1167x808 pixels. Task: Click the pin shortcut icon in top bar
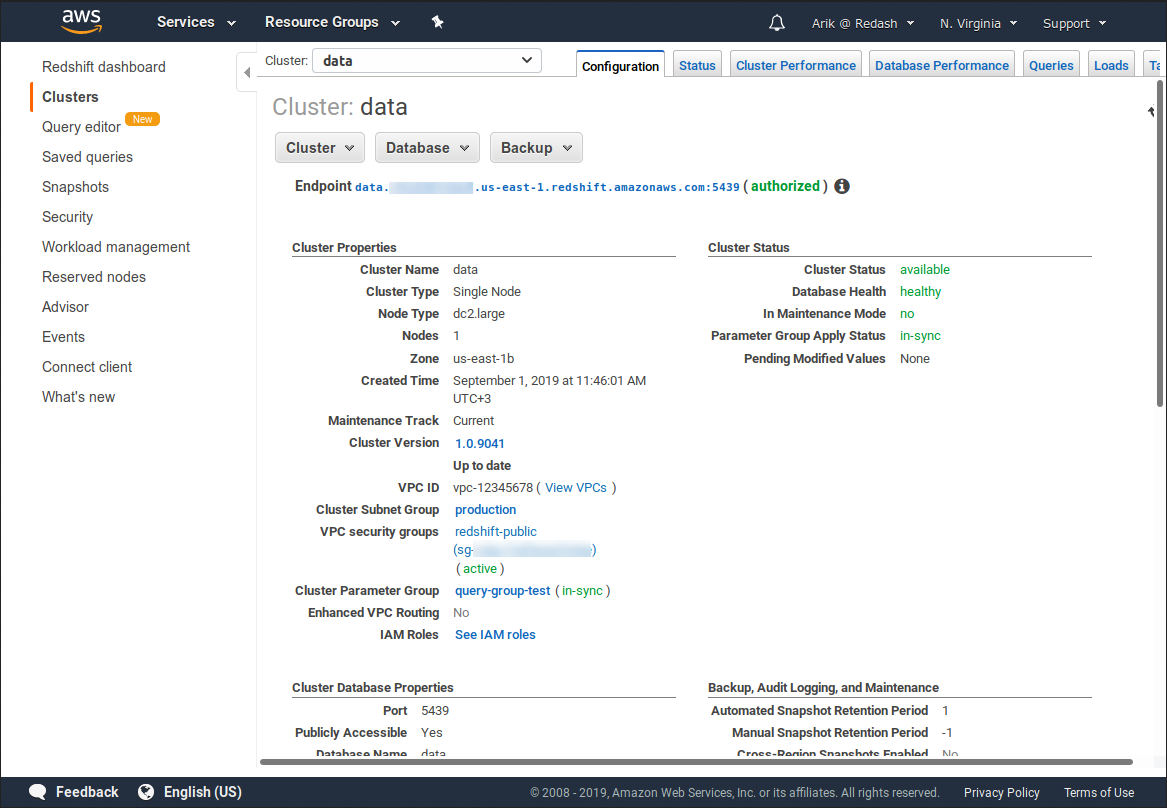click(x=438, y=22)
